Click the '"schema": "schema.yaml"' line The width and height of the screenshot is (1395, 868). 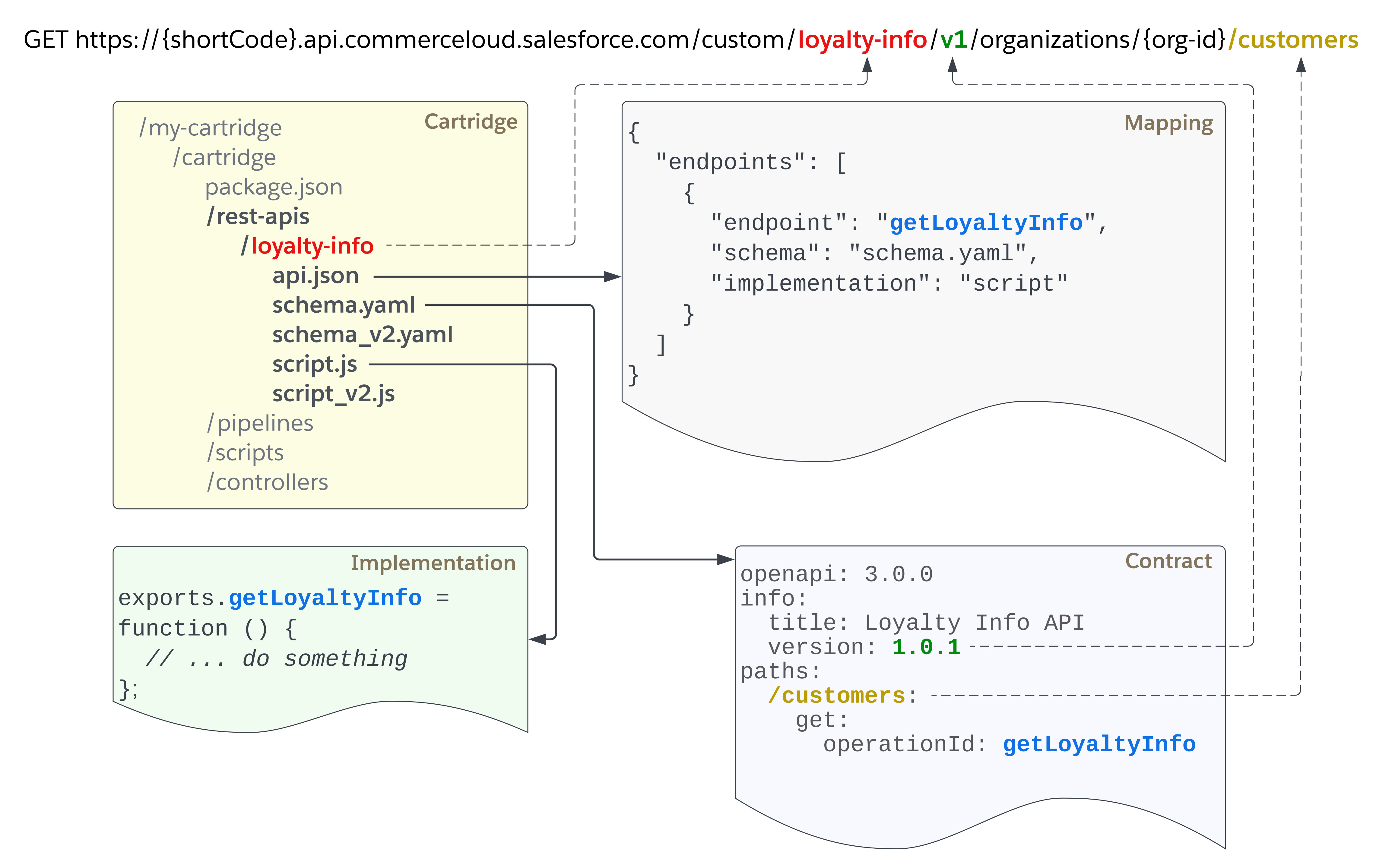(875, 253)
